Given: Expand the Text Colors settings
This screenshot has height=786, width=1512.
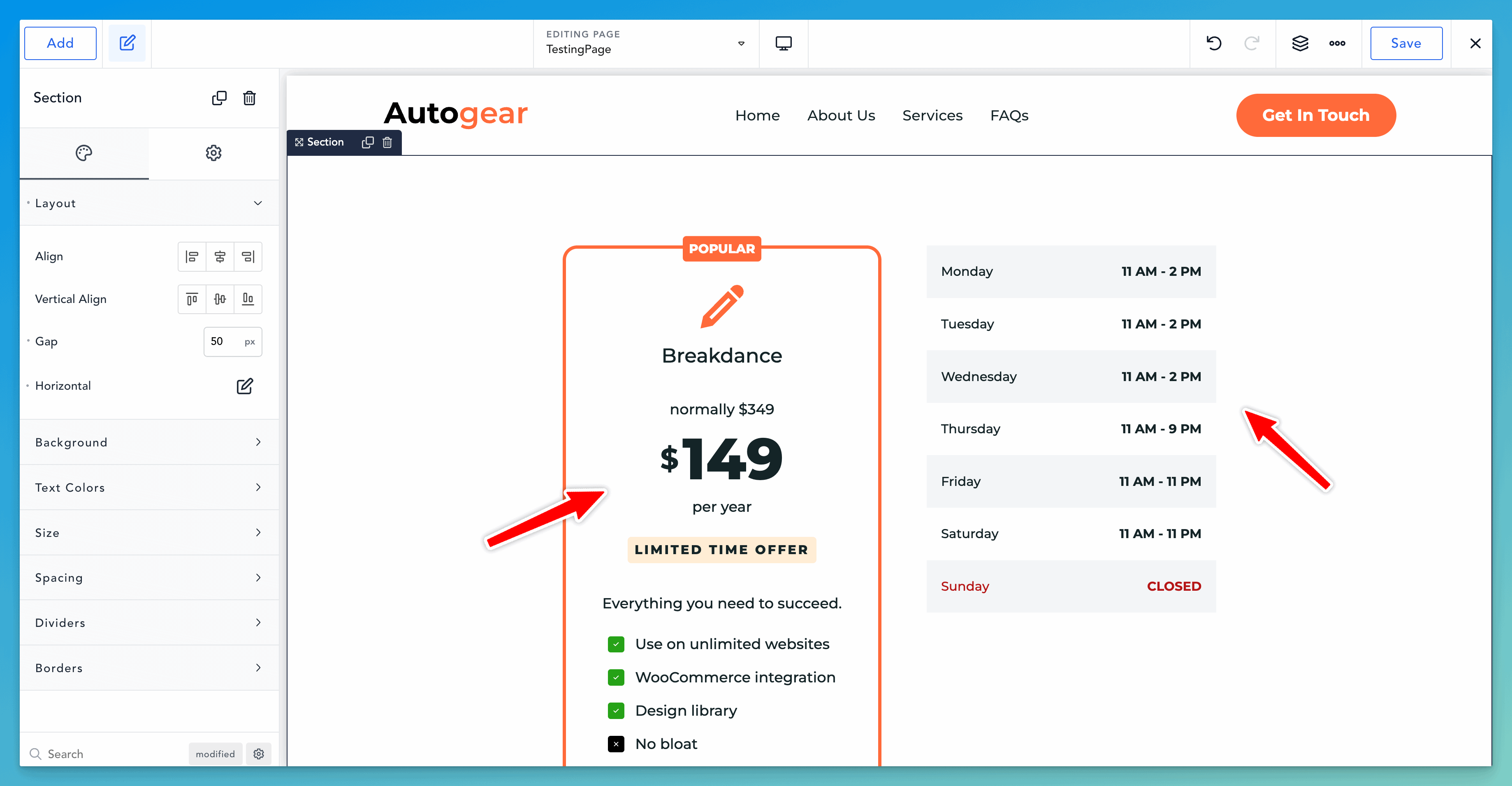Looking at the screenshot, I should (x=149, y=488).
